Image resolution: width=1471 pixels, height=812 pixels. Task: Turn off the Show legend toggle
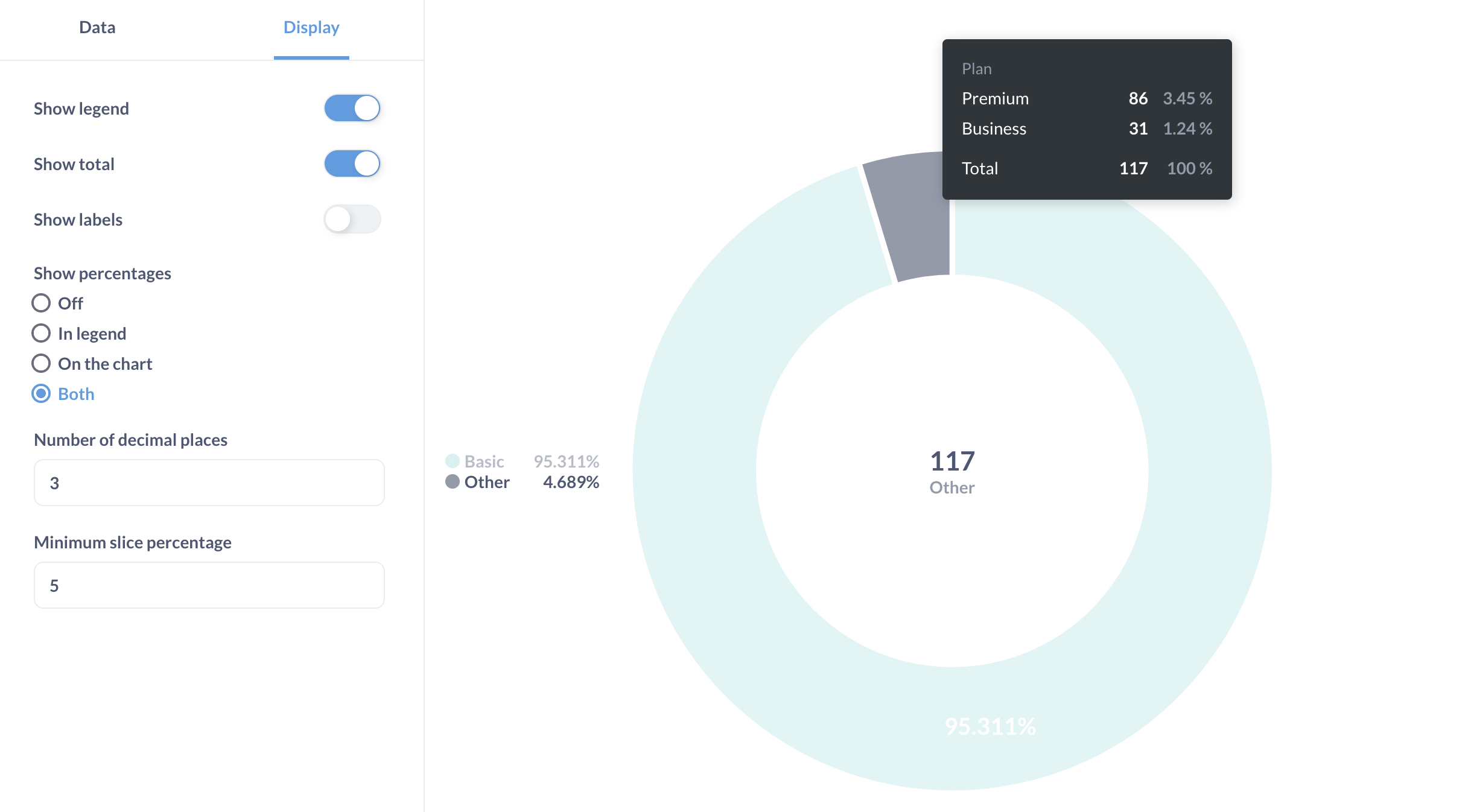pos(352,109)
